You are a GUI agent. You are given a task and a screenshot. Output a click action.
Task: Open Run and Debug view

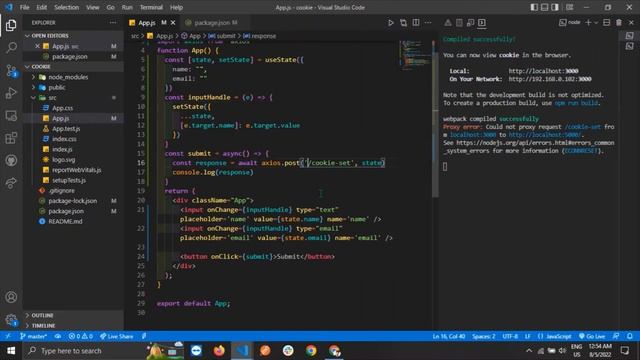[x=11, y=93]
